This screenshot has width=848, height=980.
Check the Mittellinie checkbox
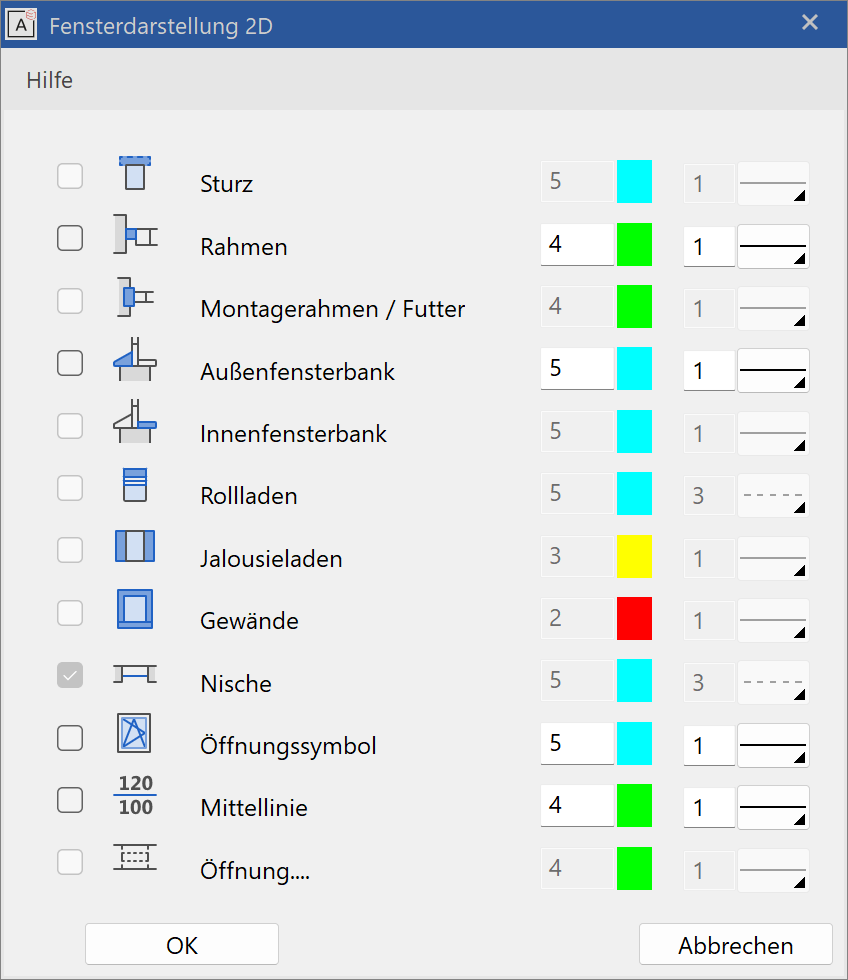pos(70,799)
